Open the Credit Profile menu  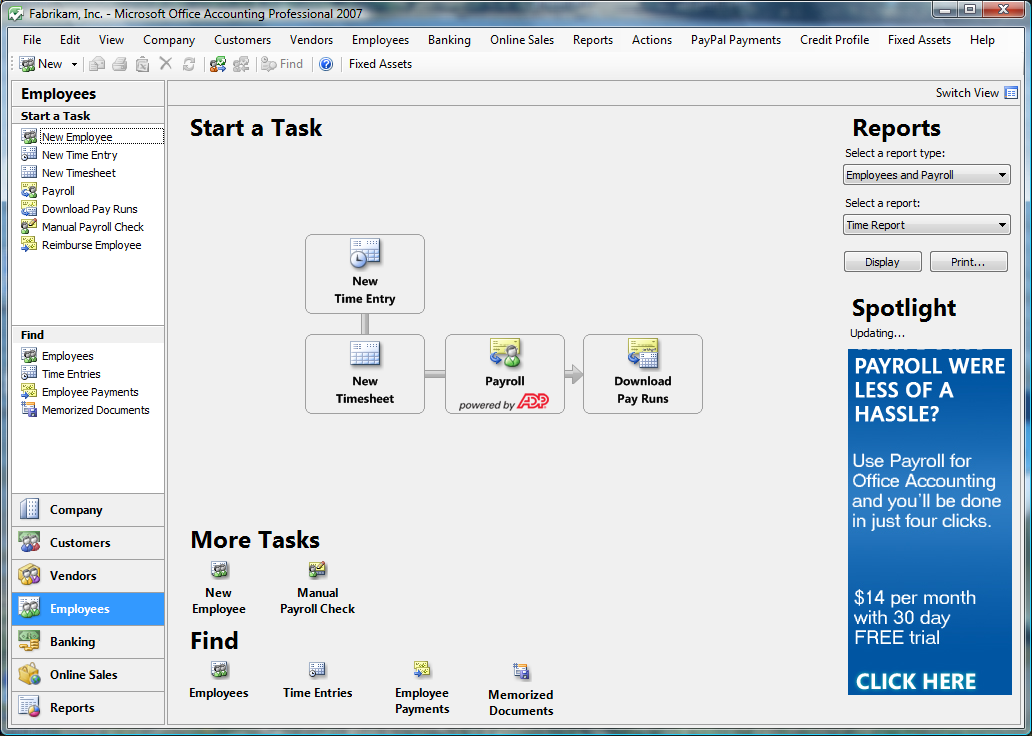[835, 39]
